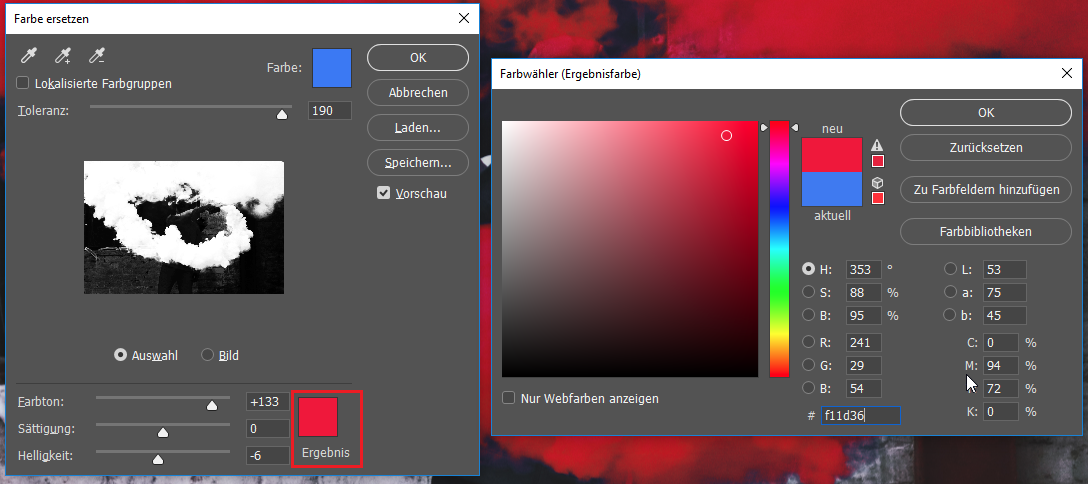1088x484 pixels.
Task: Uncheck the Vorschau checkbox
Action: click(383, 193)
